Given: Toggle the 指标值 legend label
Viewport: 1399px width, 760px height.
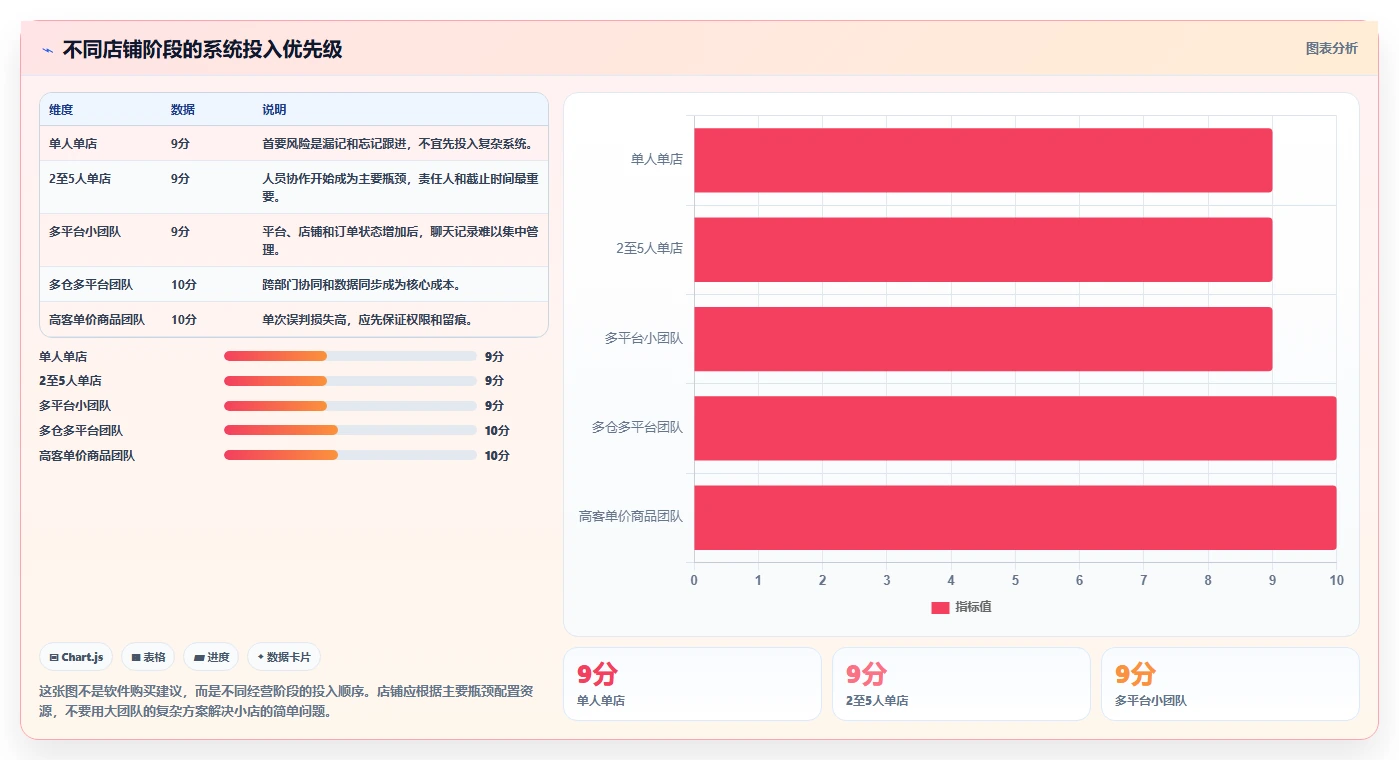Looking at the screenshot, I should pos(973,607).
